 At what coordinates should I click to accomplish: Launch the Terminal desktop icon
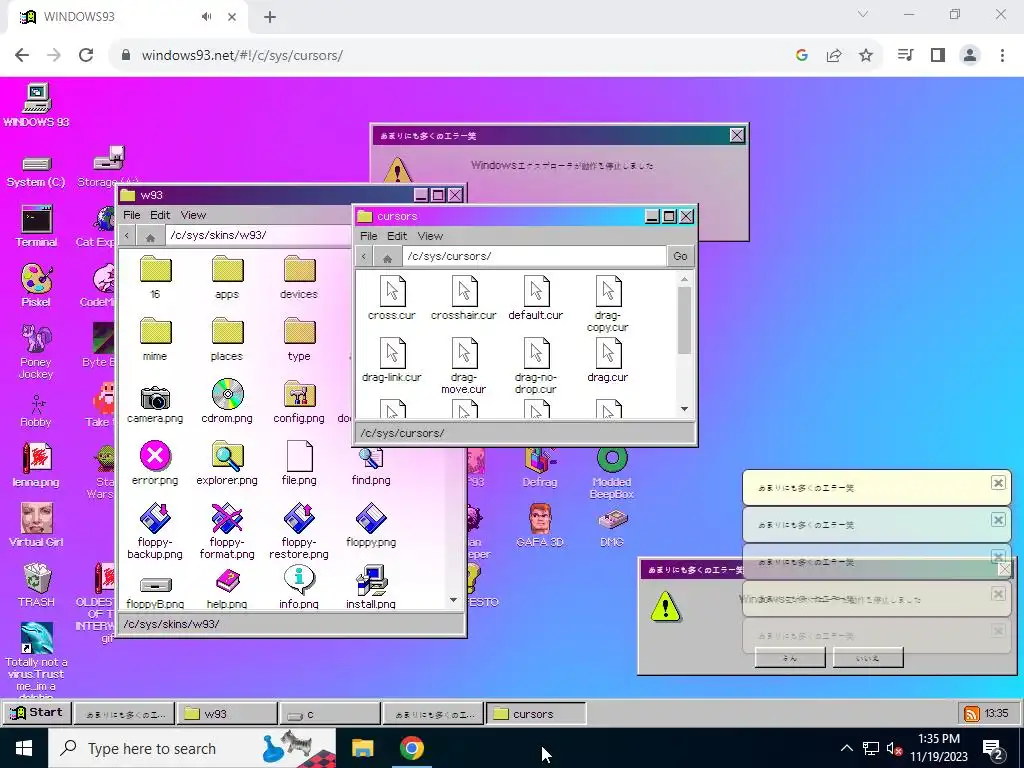tap(37, 227)
